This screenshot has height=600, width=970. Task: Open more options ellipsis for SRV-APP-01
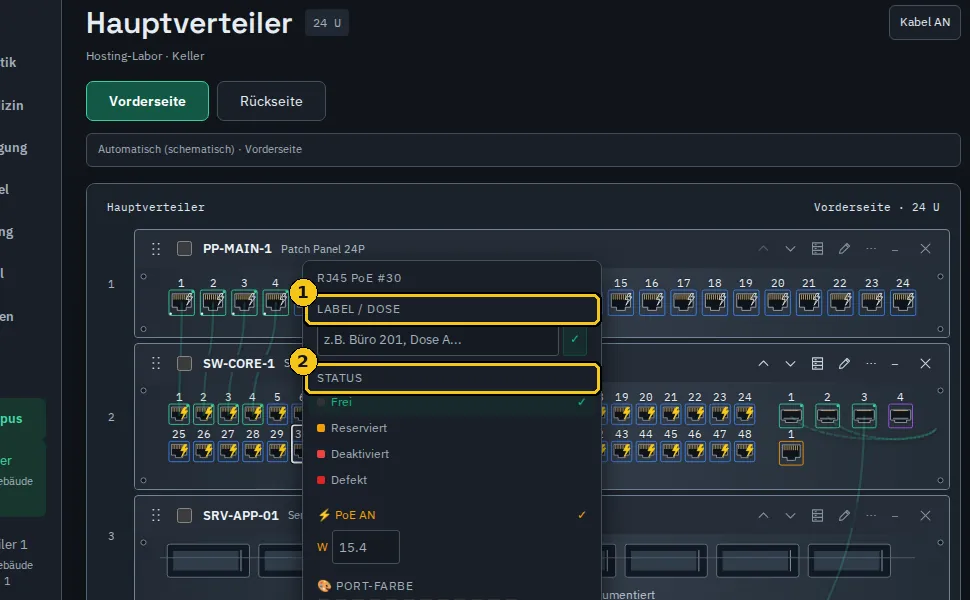[x=871, y=515]
